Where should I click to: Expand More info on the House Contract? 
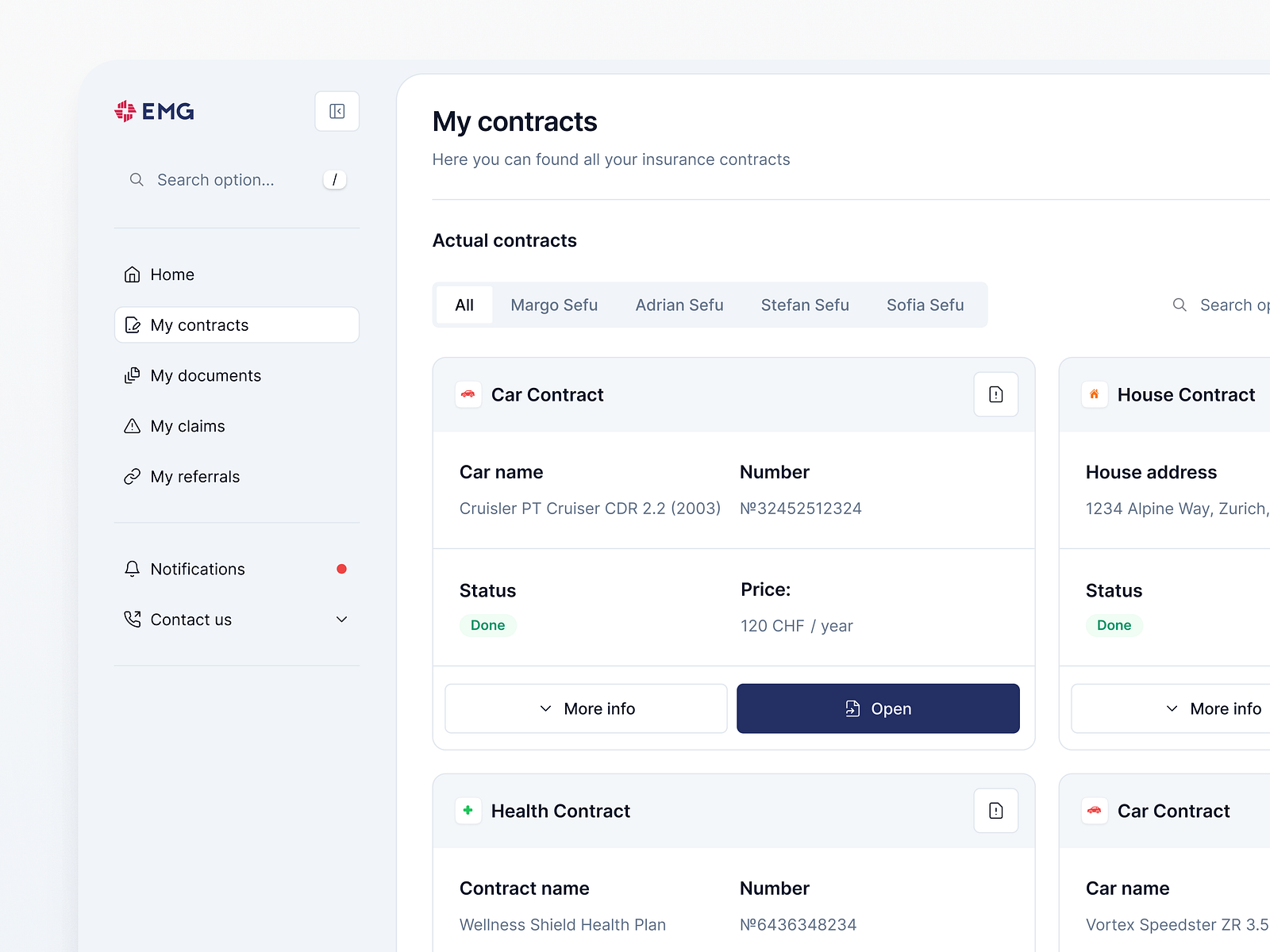pos(1212,708)
